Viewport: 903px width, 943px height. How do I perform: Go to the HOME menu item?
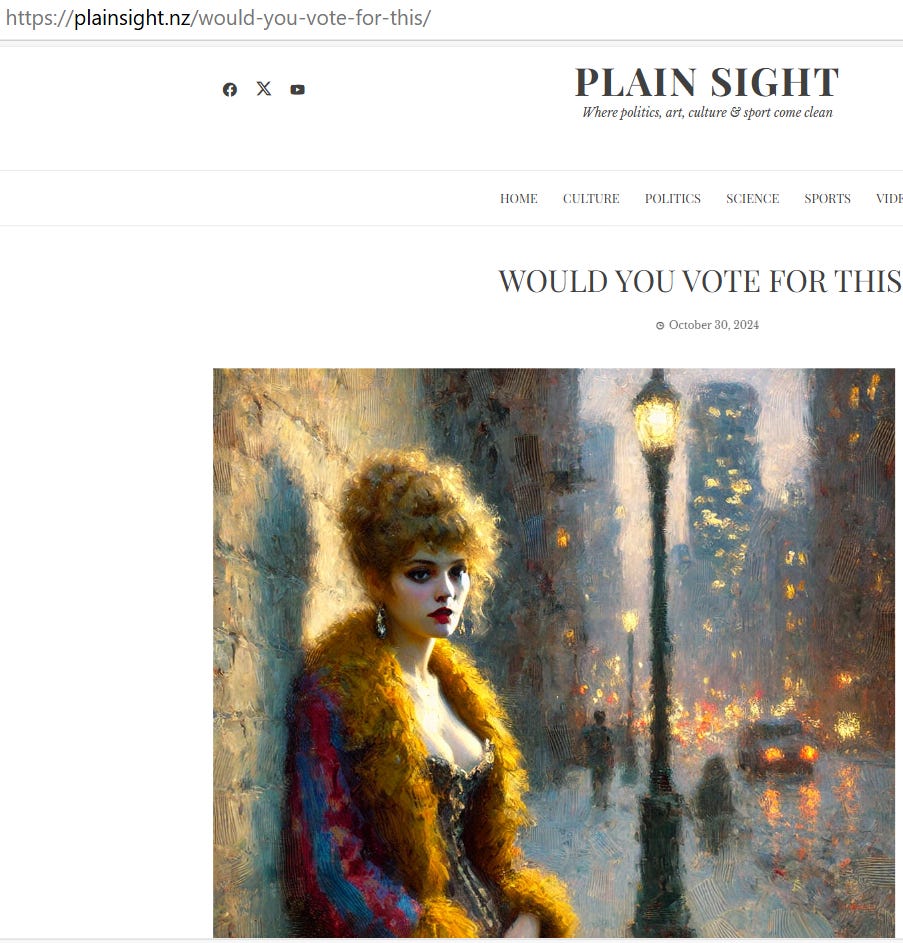pyautogui.click(x=519, y=198)
